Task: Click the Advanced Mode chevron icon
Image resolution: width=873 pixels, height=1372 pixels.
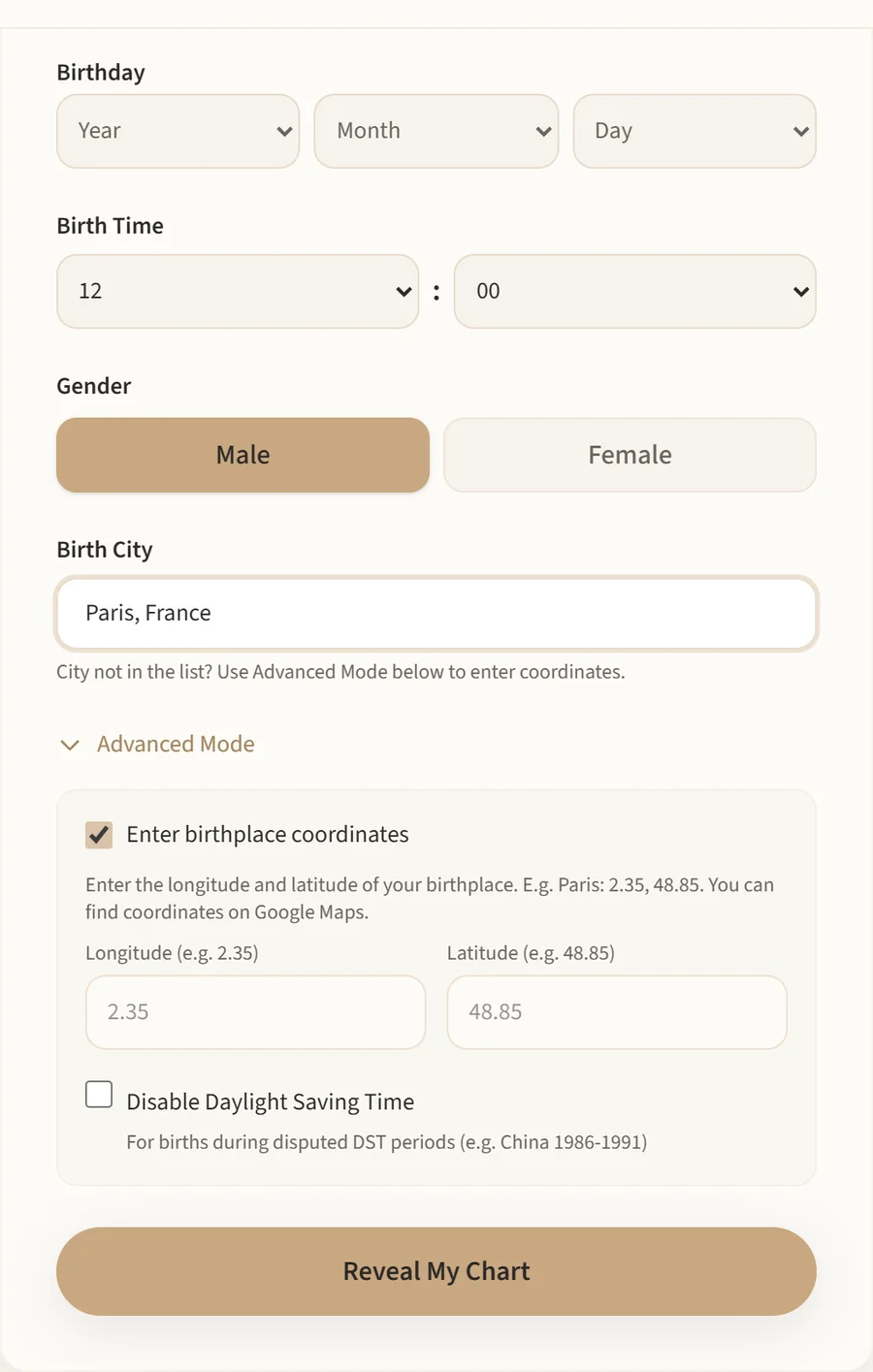Action: coord(69,745)
